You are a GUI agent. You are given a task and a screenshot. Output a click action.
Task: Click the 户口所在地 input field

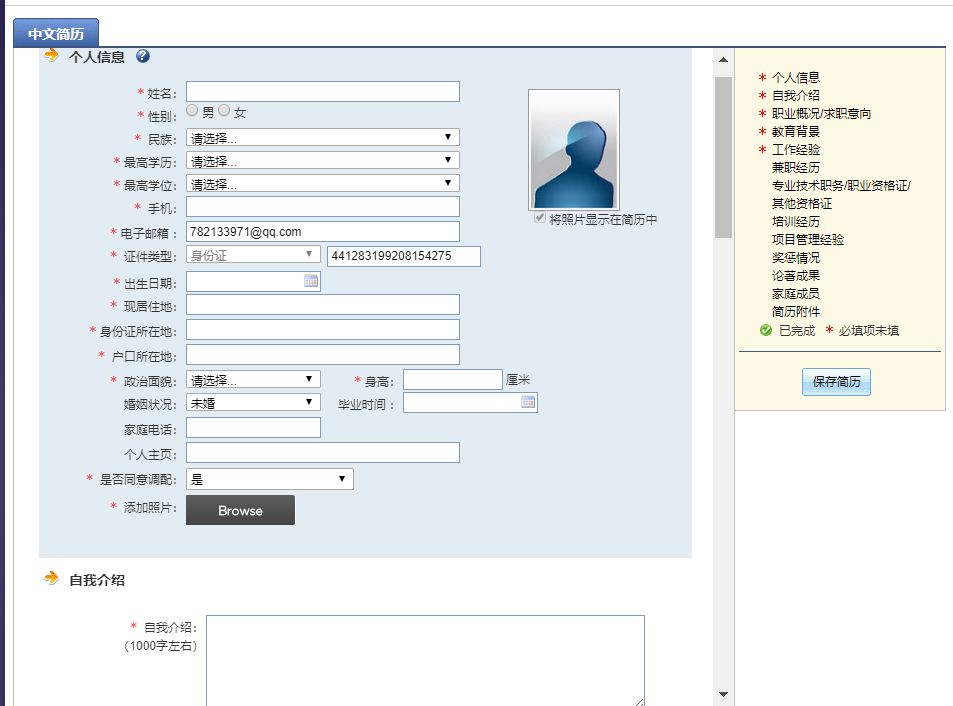pyautogui.click(x=323, y=354)
